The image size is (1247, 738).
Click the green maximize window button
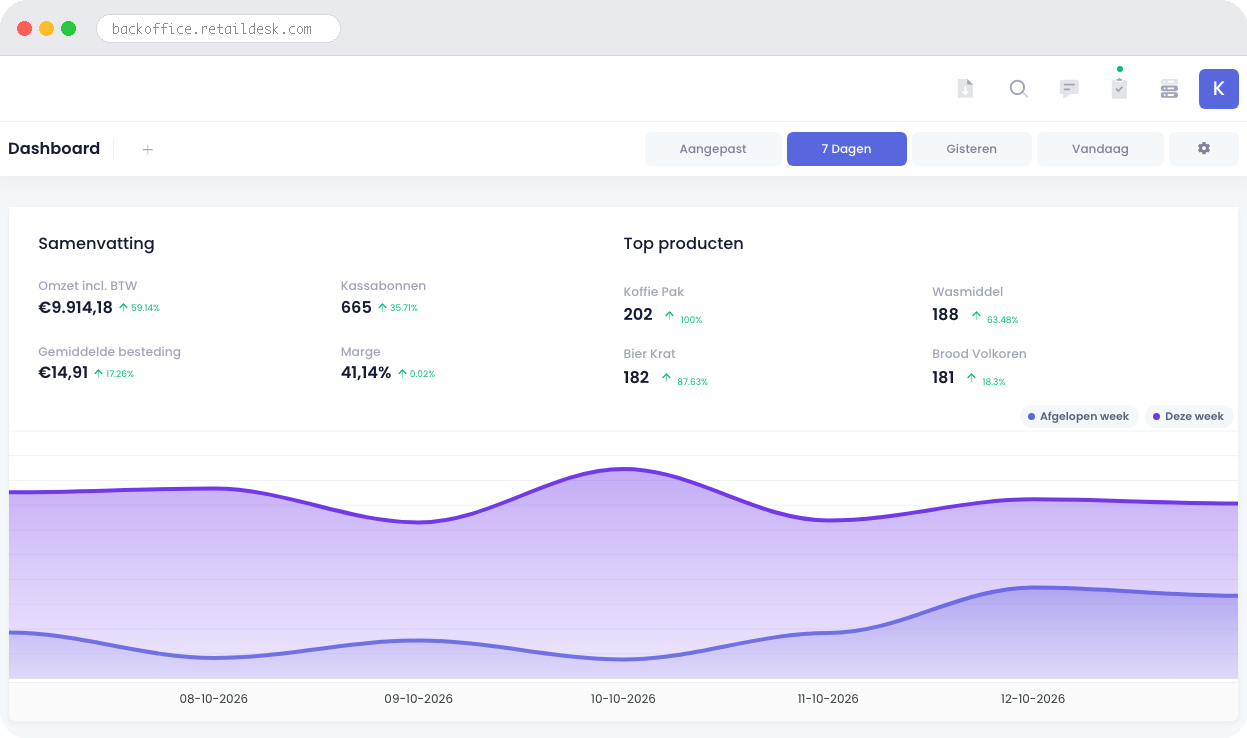pos(69,28)
